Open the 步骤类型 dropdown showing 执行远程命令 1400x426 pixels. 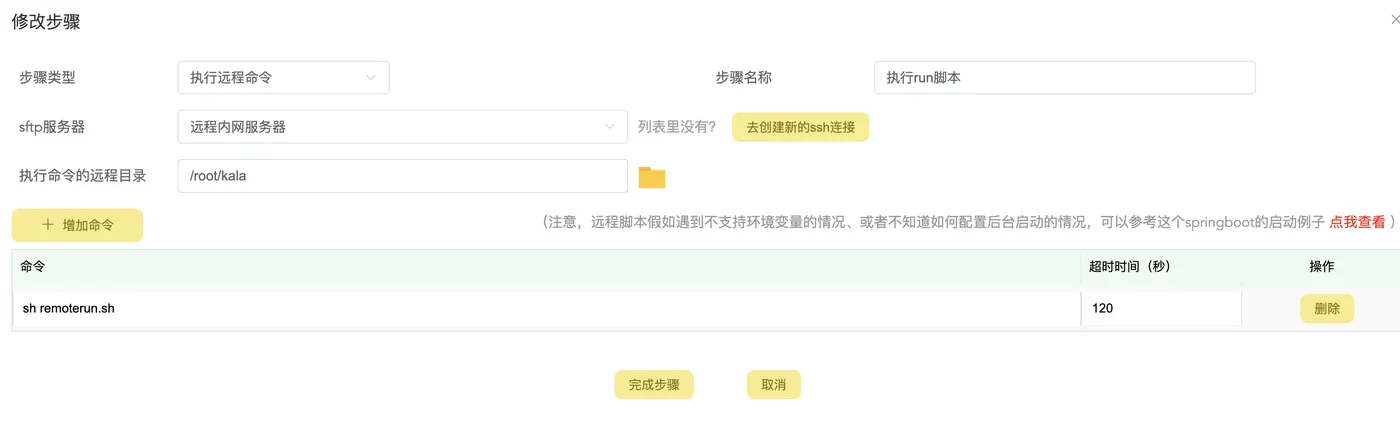pyautogui.click(x=283, y=77)
